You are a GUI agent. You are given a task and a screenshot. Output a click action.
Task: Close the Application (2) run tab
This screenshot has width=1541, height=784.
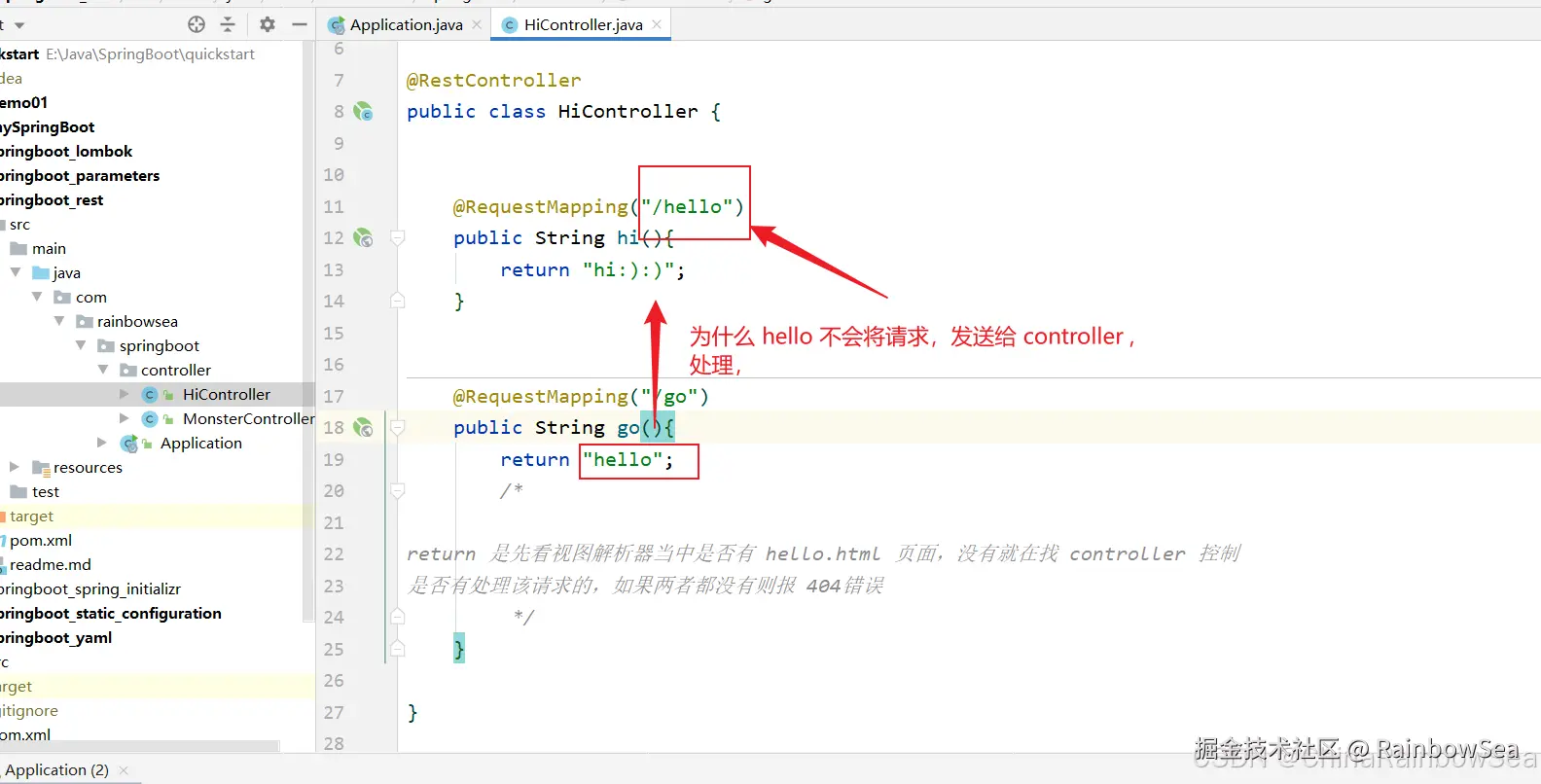click(124, 770)
